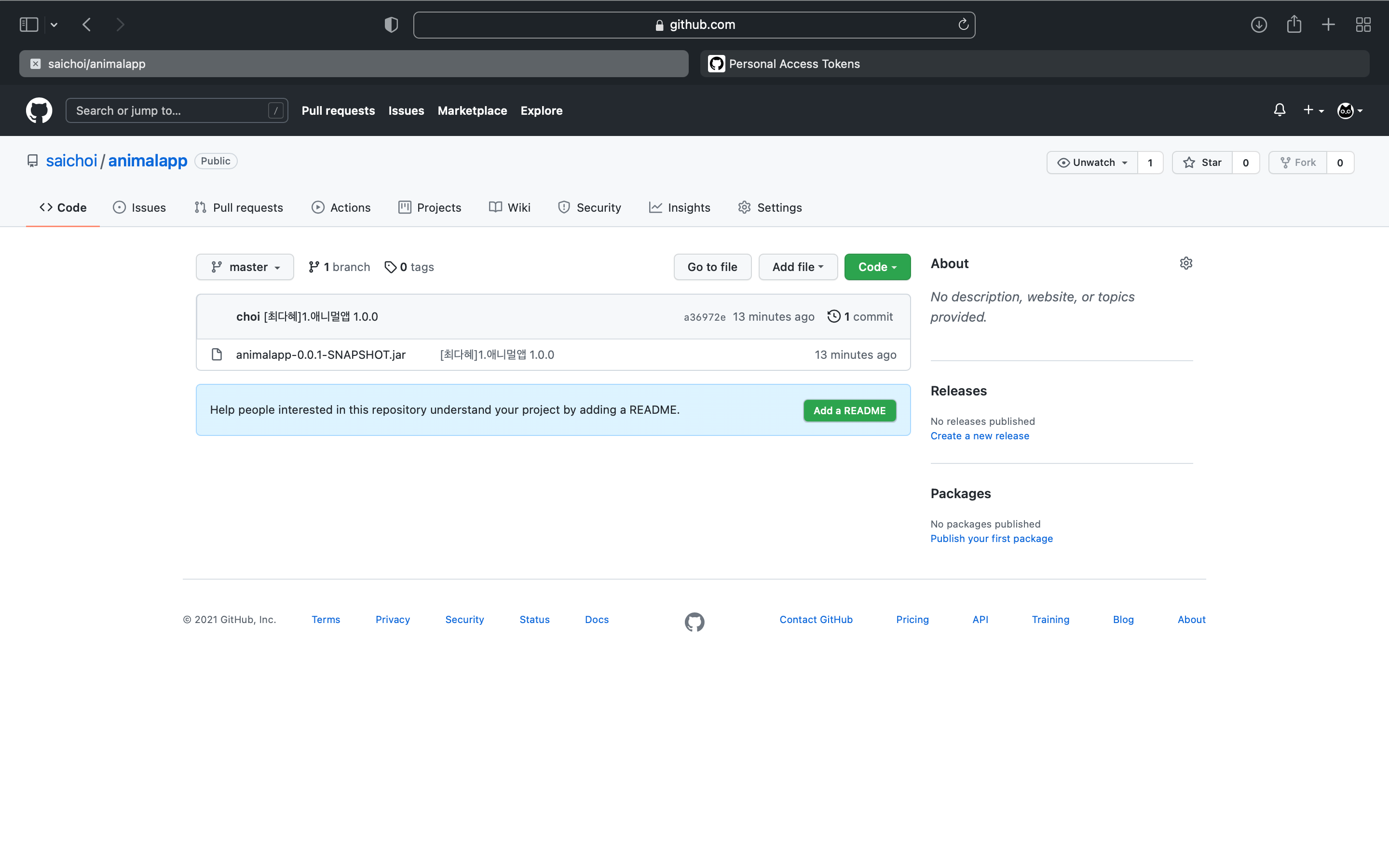The image size is (1389, 868).
Task: Open footer Terms link
Action: [326, 620]
